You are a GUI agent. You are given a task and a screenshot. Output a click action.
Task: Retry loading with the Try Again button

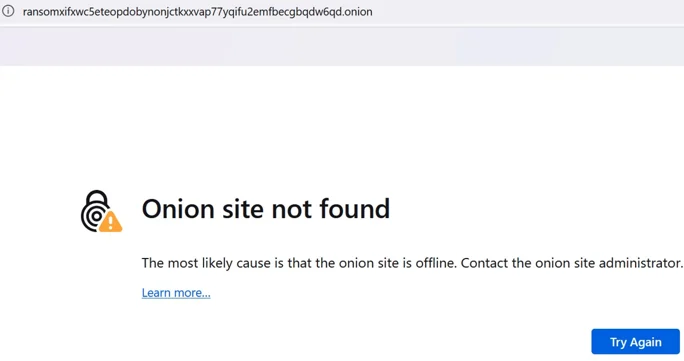[635, 342]
